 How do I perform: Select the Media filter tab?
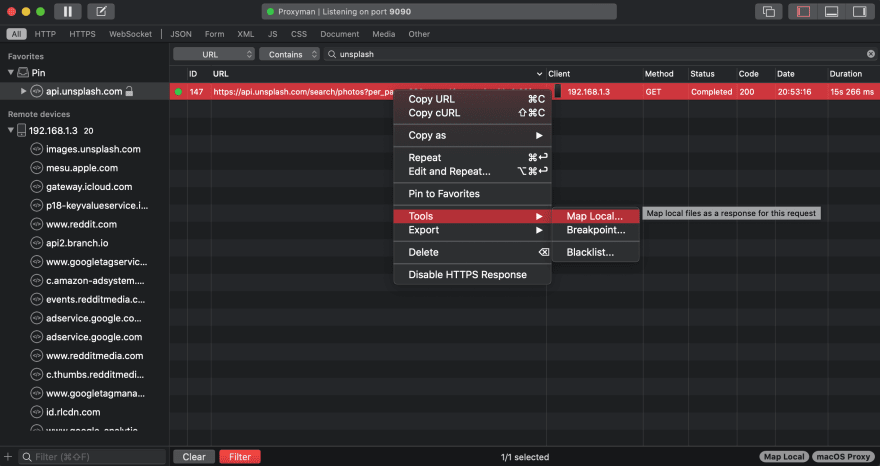coord(383,34)
